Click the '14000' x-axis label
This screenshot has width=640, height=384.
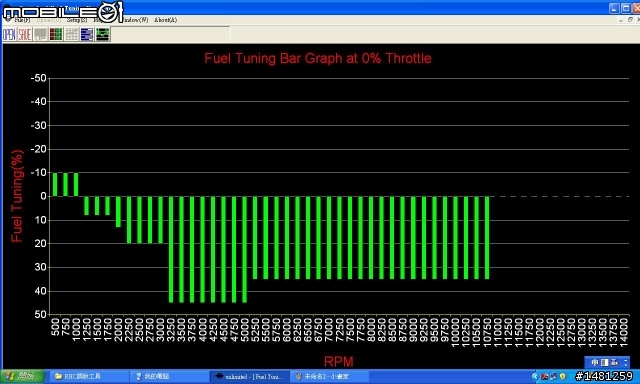(624, 333)
